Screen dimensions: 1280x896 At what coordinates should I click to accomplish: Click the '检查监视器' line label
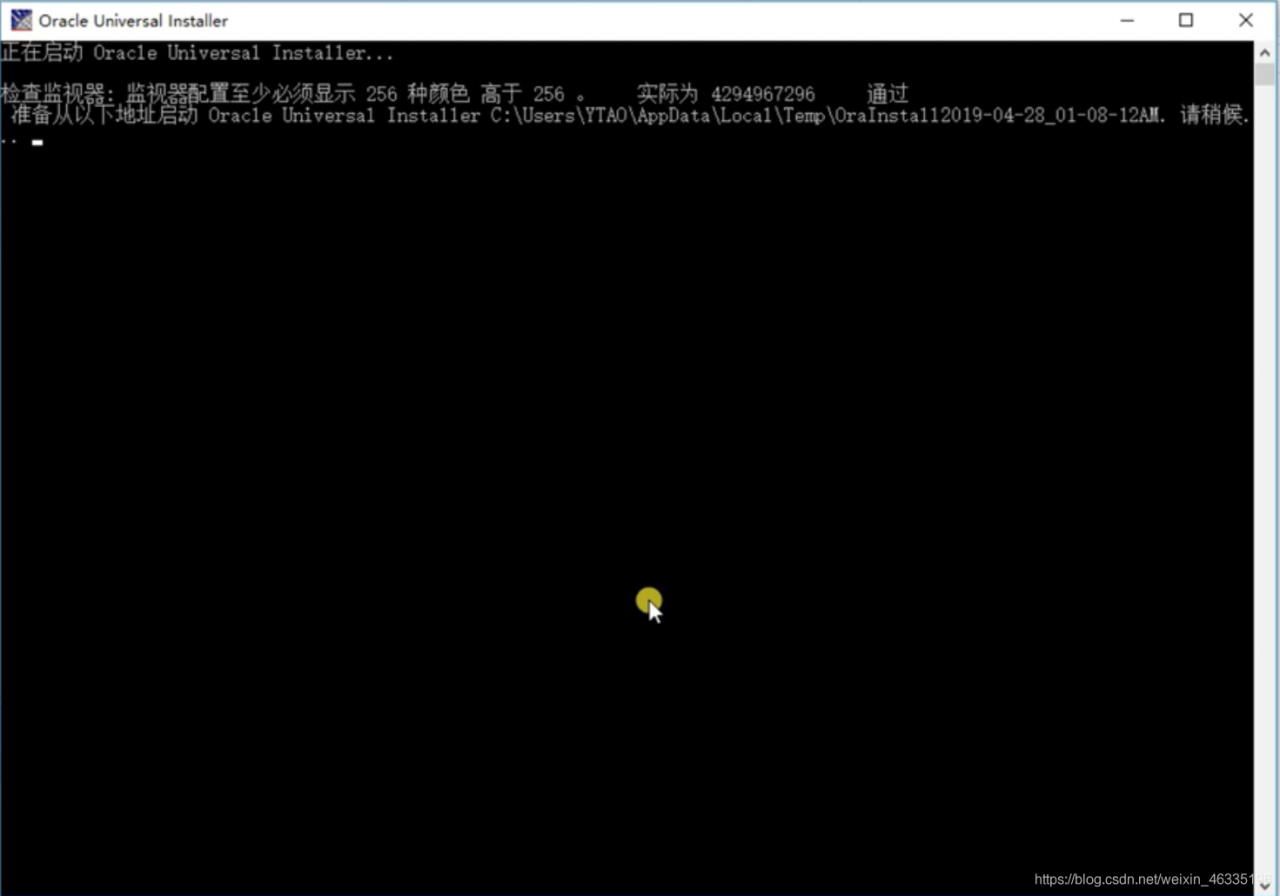click(x=53, y=94)
